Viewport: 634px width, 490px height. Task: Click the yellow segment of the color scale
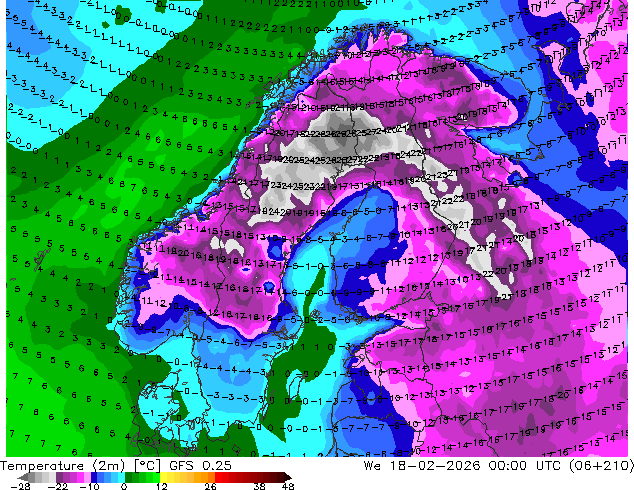coord(163,477)
